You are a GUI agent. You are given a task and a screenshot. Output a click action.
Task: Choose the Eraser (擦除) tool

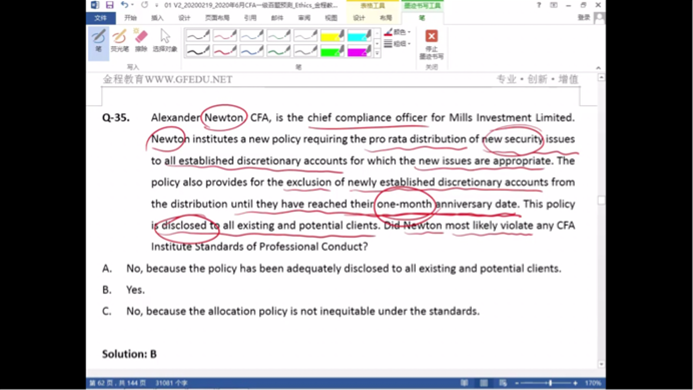tap(141, 41)
